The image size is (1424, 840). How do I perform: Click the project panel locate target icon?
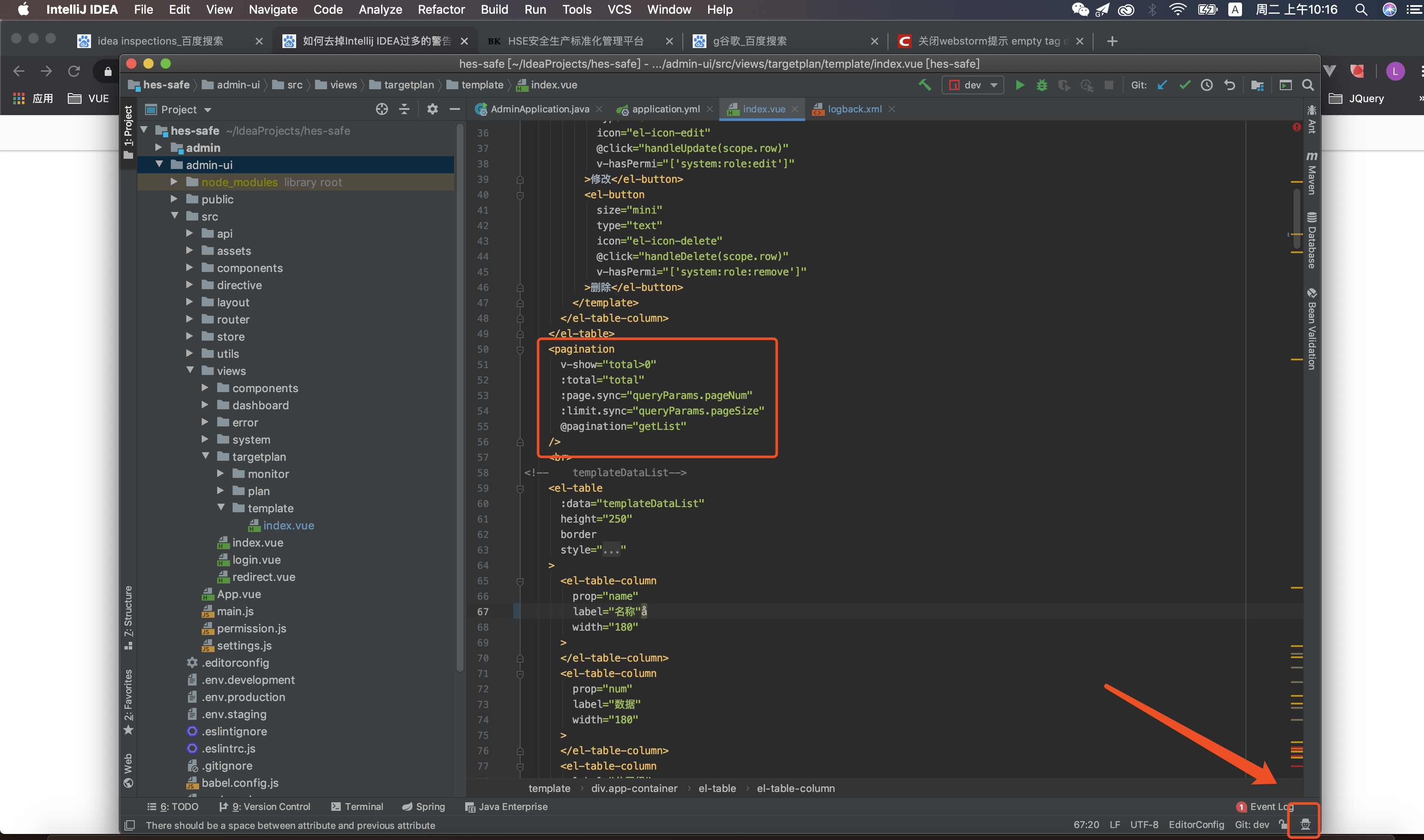(x=382, y=109)
